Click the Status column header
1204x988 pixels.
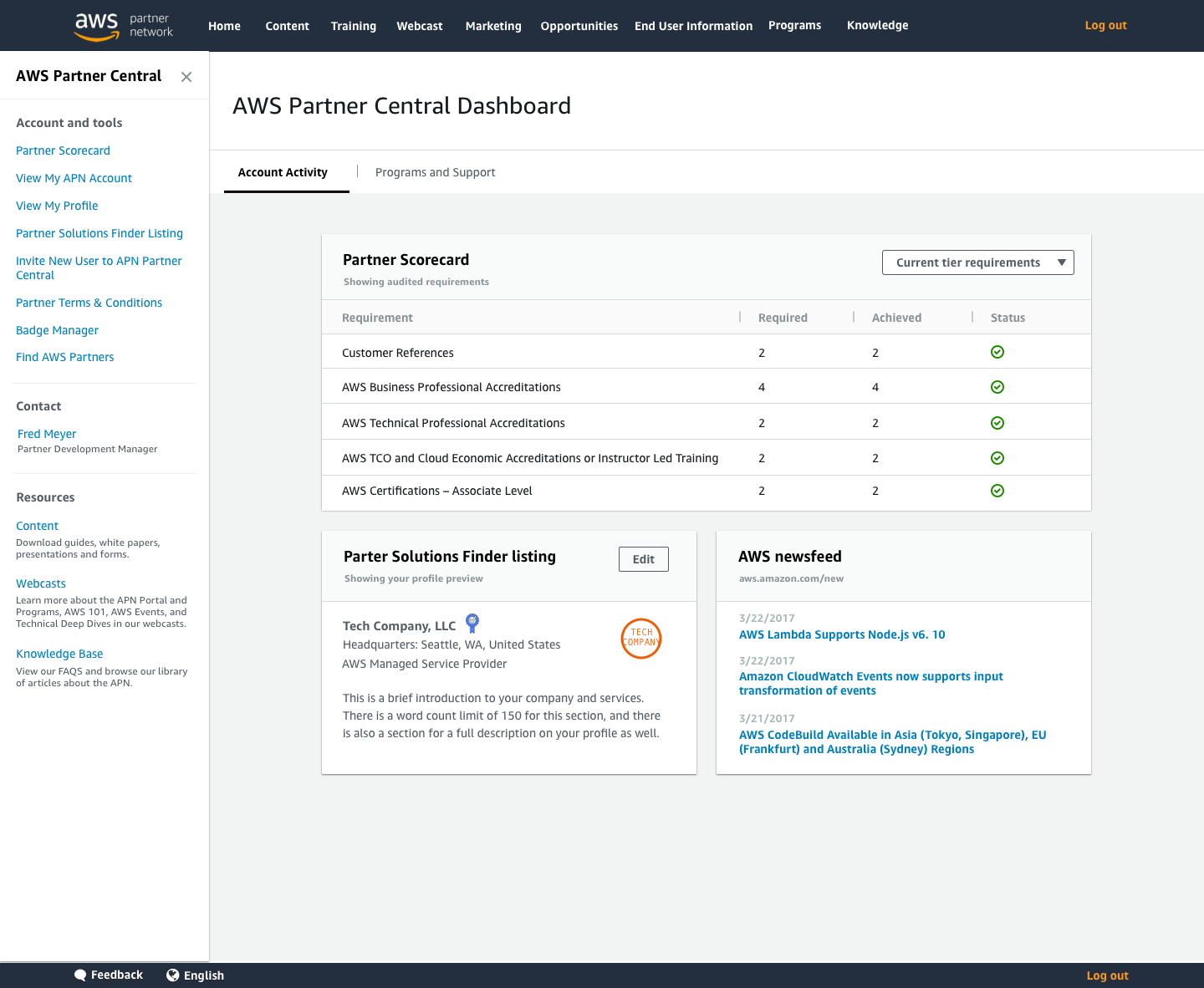pyautogui.click(x=1008, y=318)
